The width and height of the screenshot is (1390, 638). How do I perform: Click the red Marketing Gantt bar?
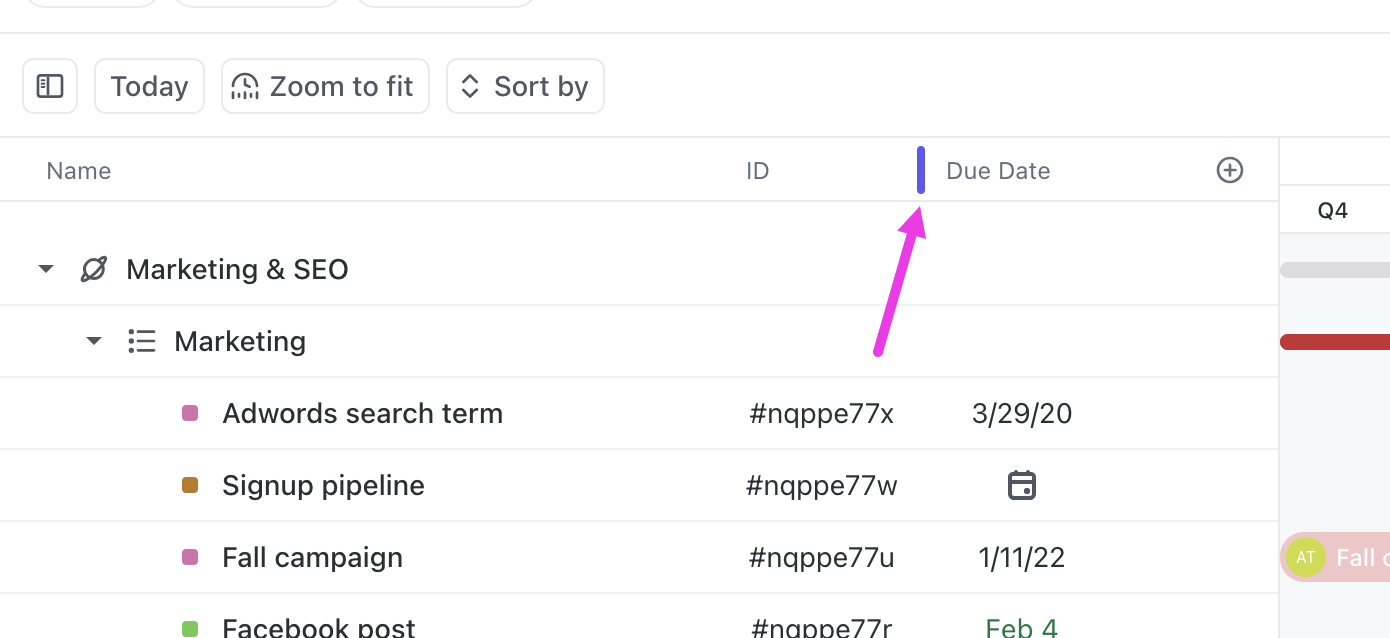click(x=1335, y=342)
